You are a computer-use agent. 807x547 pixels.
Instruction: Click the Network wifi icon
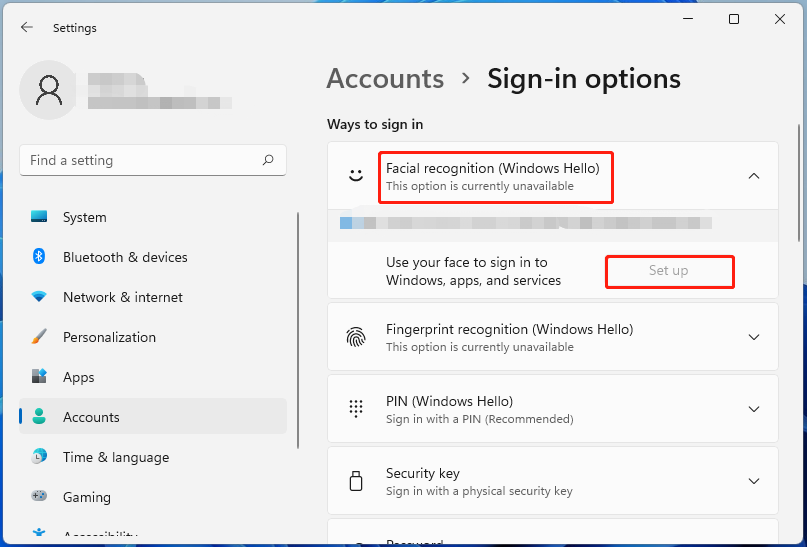click(x=39, y=296)
